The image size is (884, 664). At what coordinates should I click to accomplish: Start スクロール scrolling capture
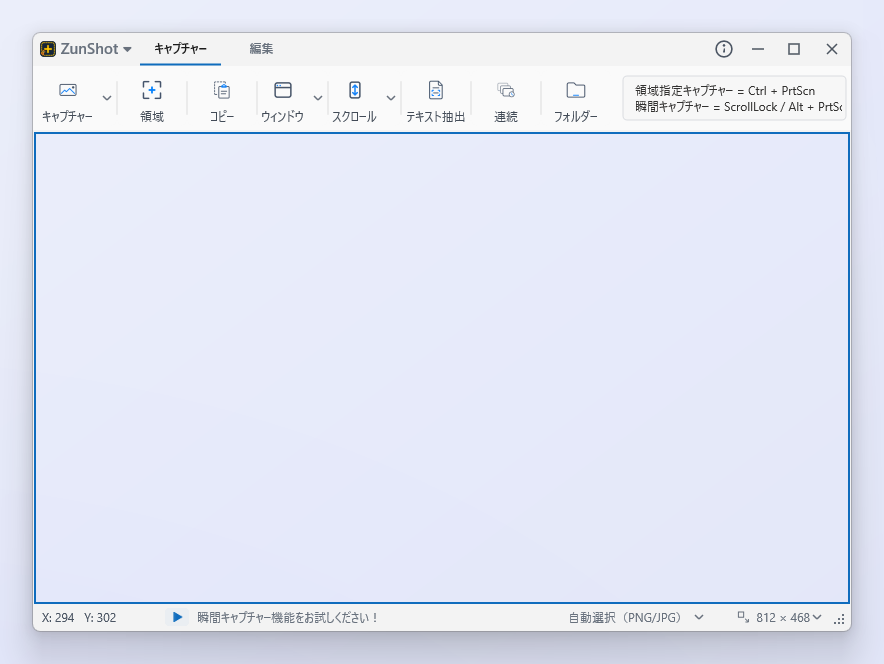(x=354, y=100)
